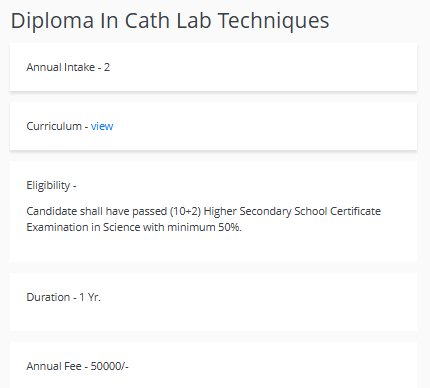Click the word 'Diploma' in the heading

[52, 21]
